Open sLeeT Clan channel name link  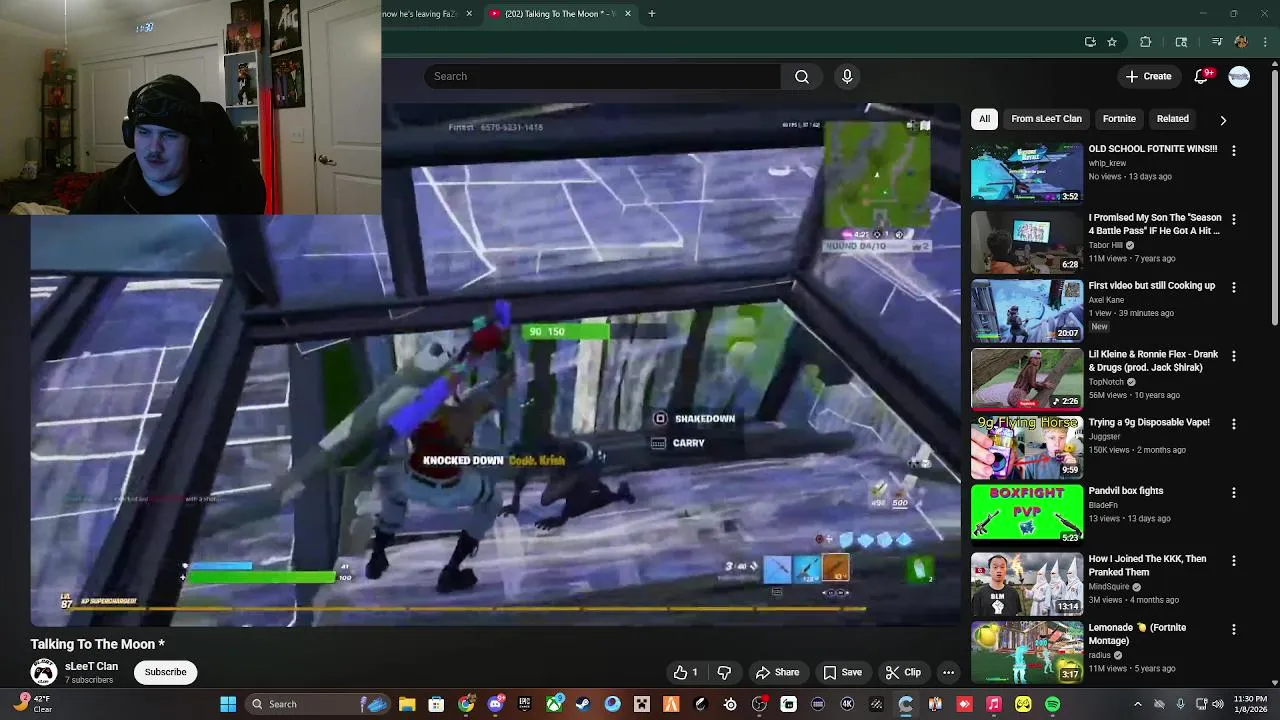[x=91, y=666]
